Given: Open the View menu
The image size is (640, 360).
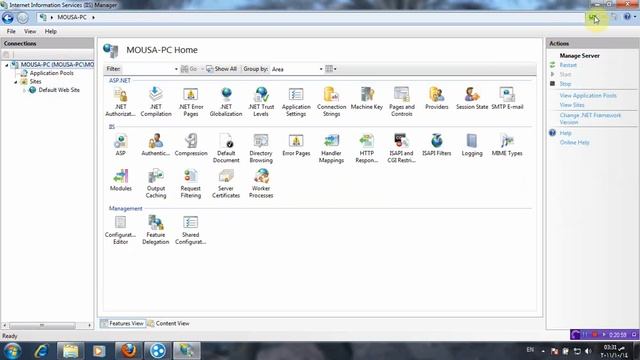Looking at the screenshot, I should [30, 31].
